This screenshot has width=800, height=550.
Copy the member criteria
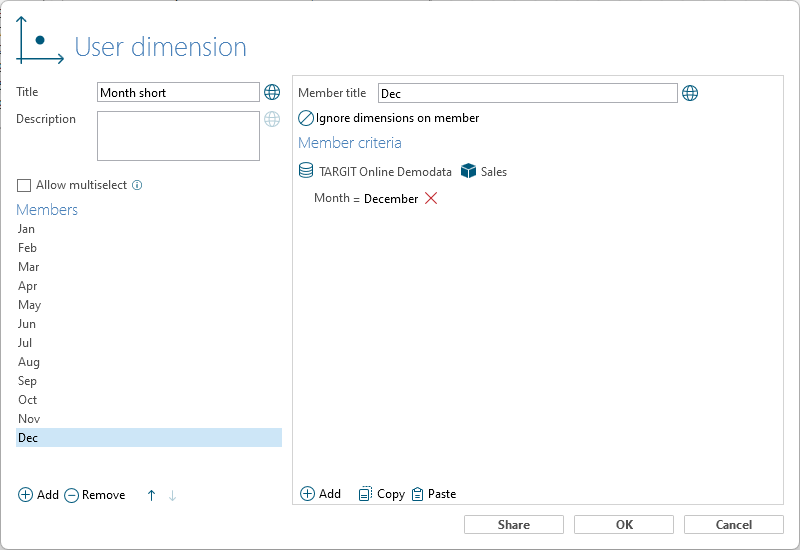click(x=382, y=494)
